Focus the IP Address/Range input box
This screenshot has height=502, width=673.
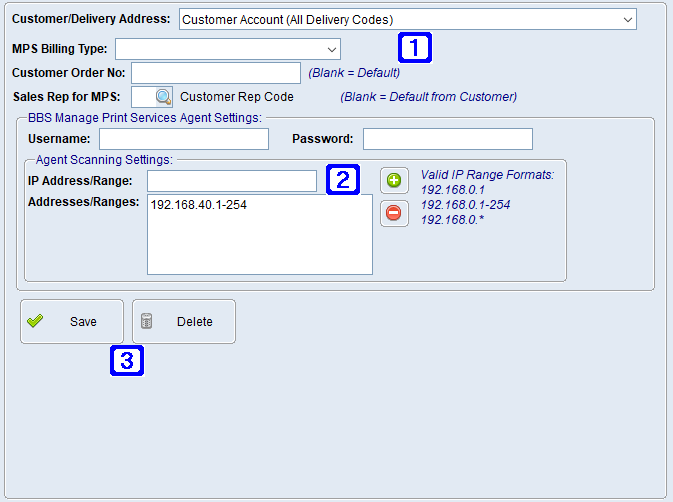[232, 181]
